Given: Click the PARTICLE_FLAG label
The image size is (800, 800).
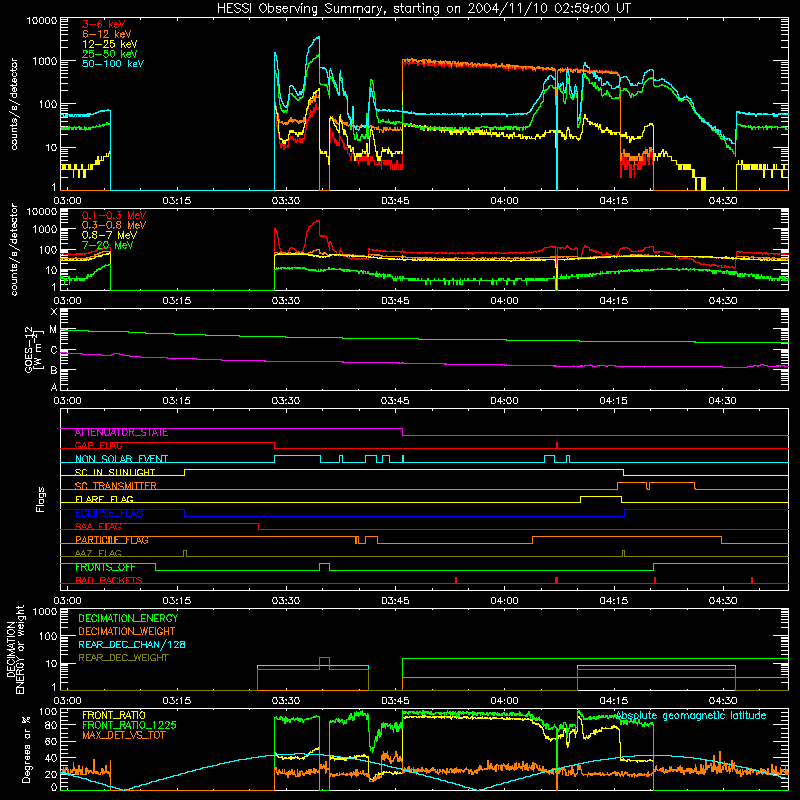Looking at the screenshot, I should pyautogui.click(x=112, y=540).
